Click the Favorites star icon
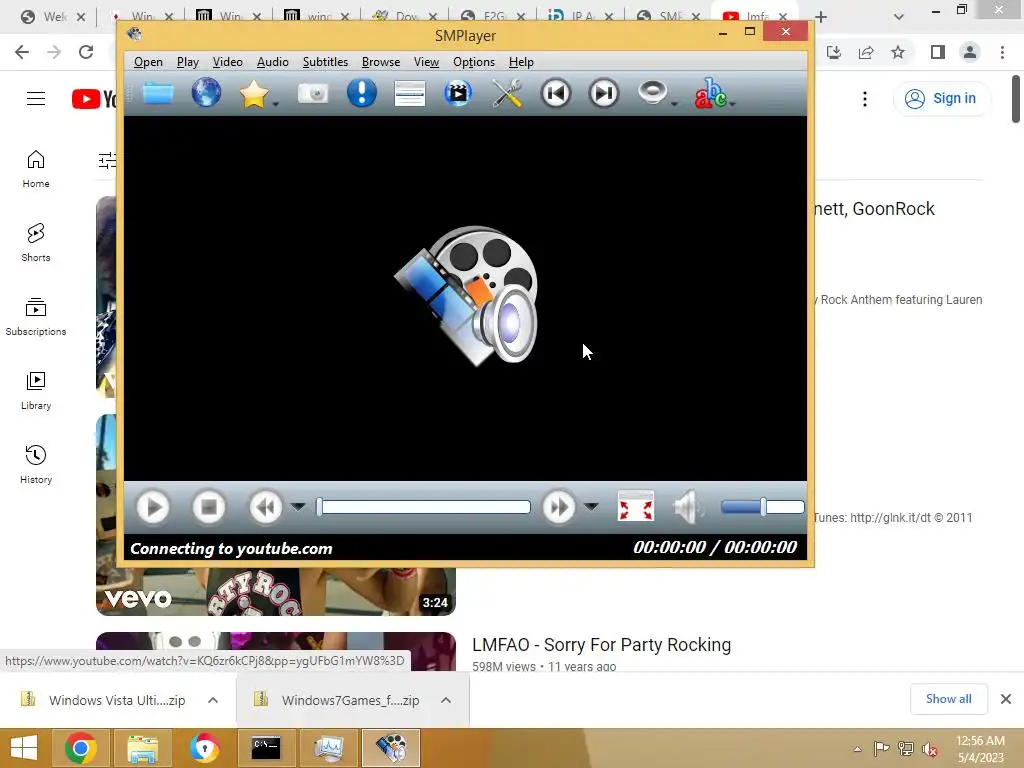 point(253,94)
